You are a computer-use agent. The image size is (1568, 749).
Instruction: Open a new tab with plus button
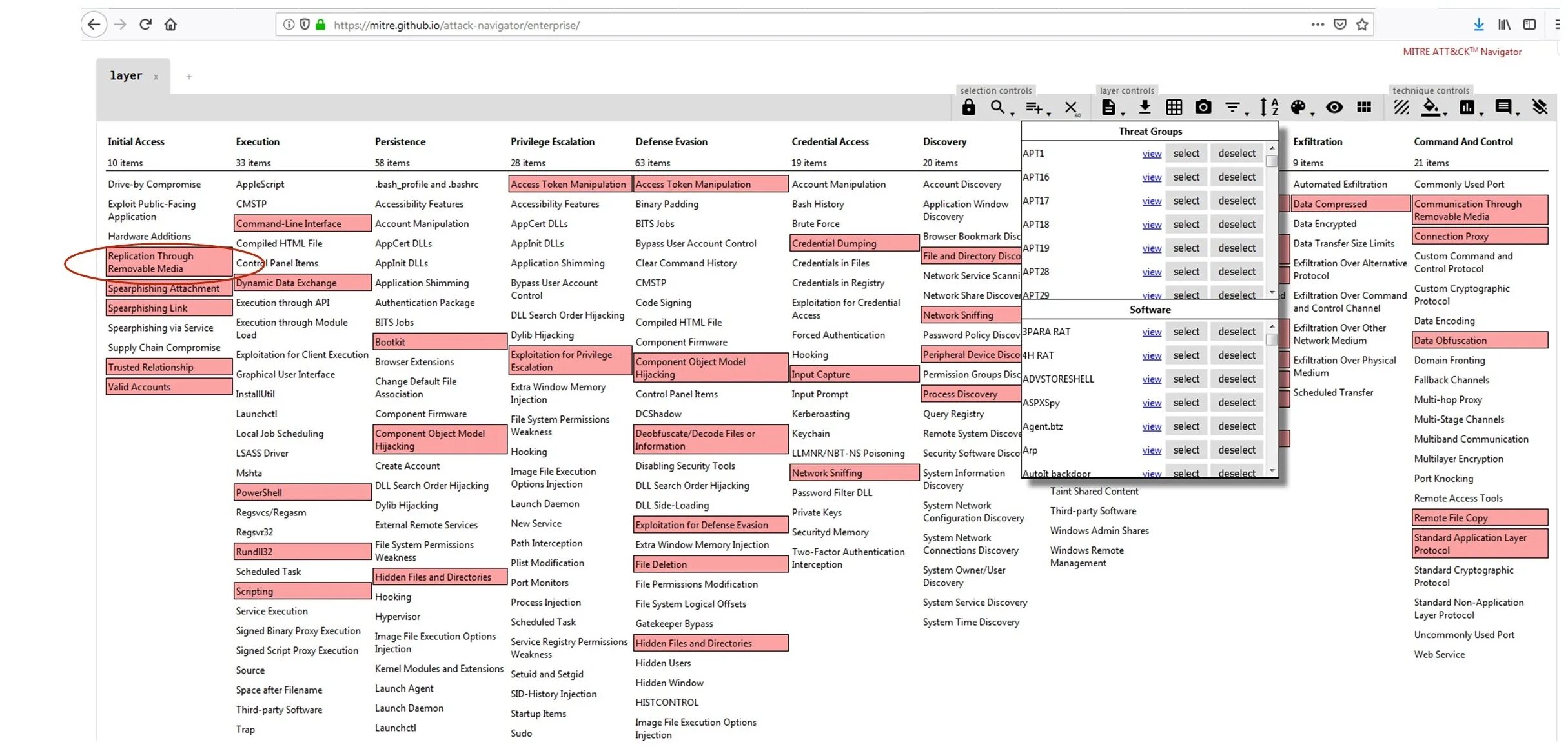189,77
